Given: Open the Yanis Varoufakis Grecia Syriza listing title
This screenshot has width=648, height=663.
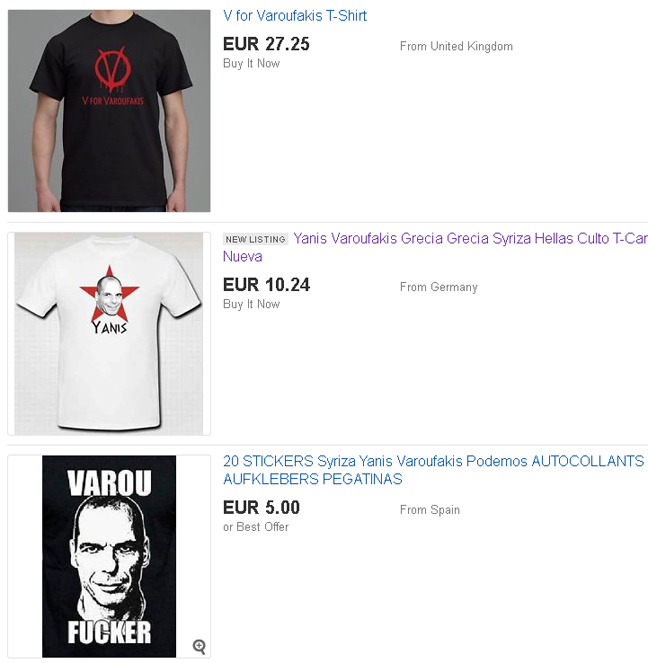Looking at the screenshot, I should point(435,247).
